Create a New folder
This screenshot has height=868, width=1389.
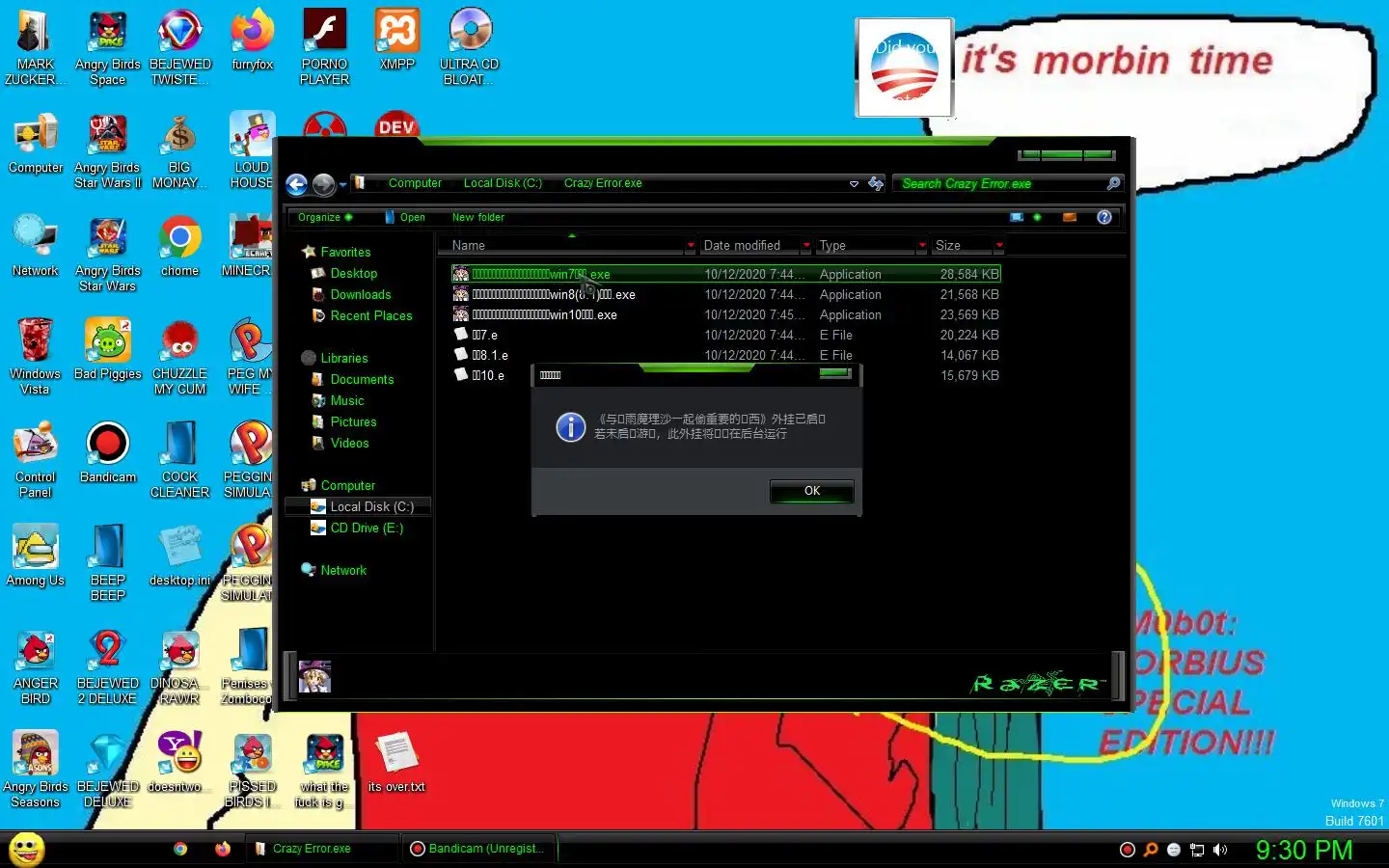478,217
